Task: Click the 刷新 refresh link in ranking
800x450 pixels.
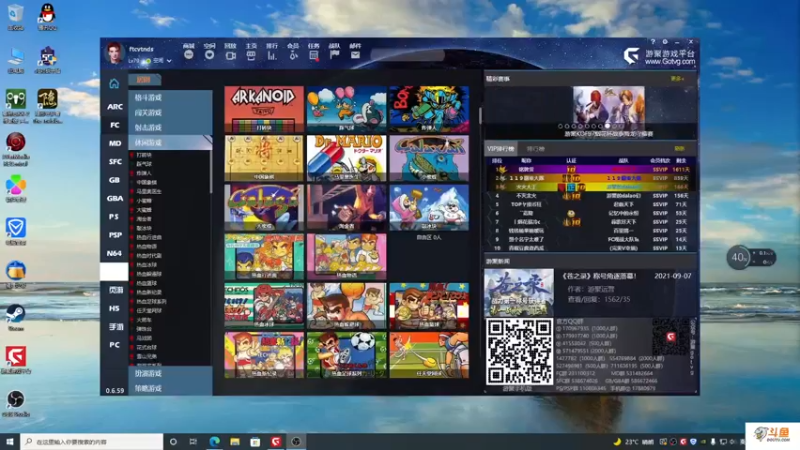Action: [680, 148]
